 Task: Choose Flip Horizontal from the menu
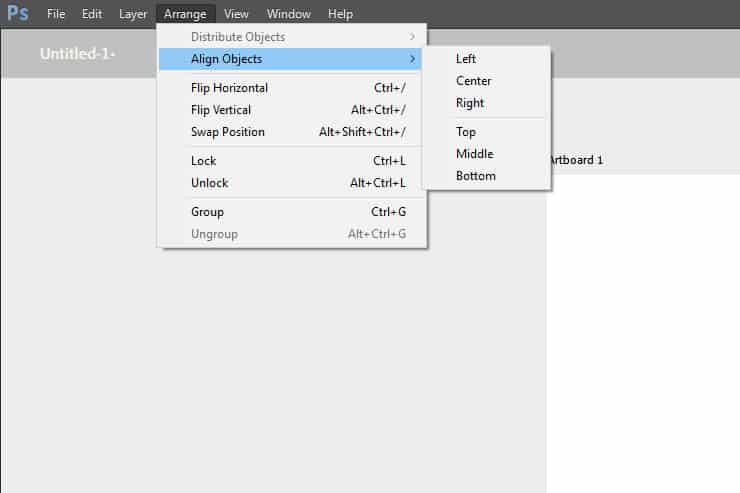pyautogui.click(x=290, y=88)
